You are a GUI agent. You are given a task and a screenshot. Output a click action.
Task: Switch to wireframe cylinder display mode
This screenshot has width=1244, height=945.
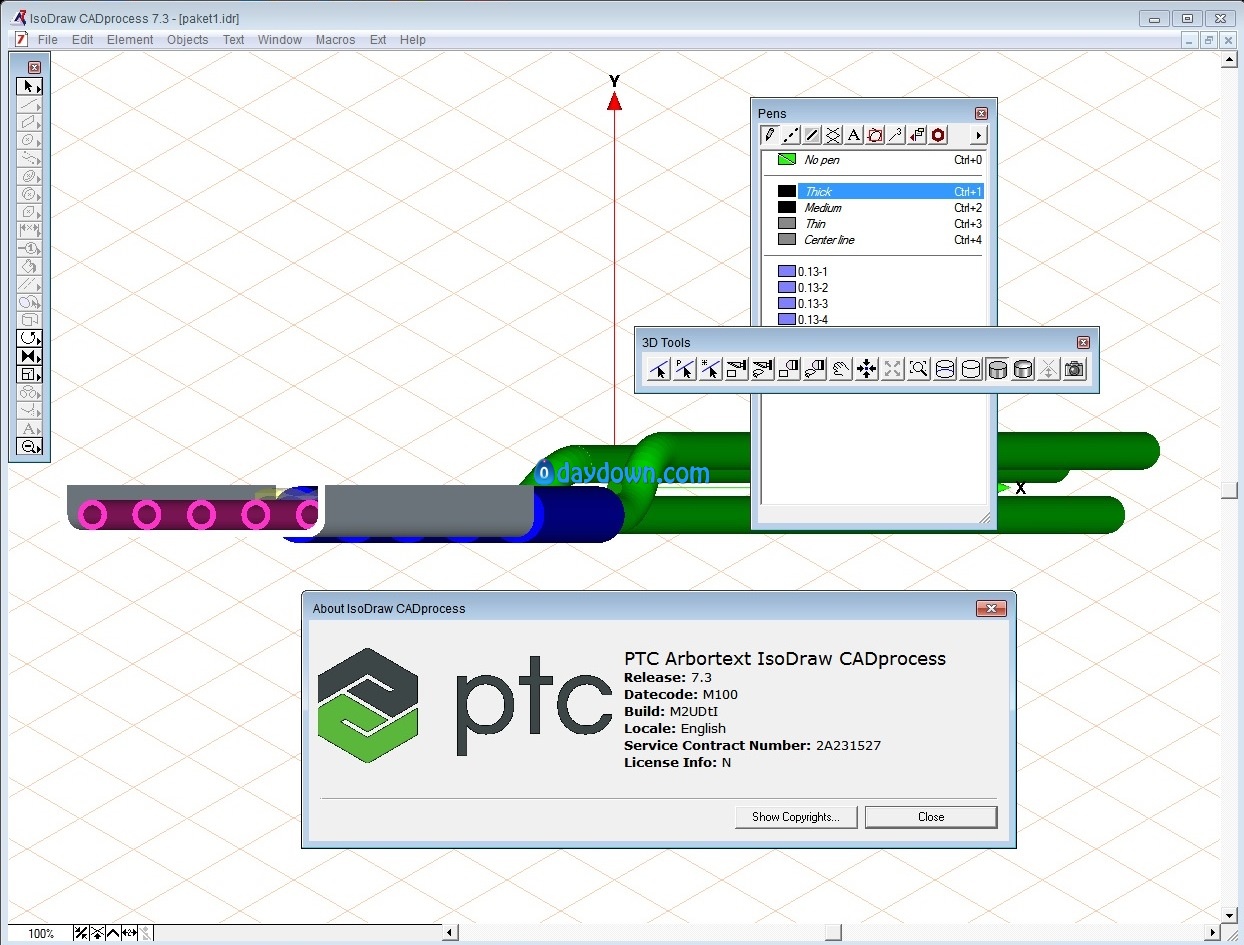(944, 370)
